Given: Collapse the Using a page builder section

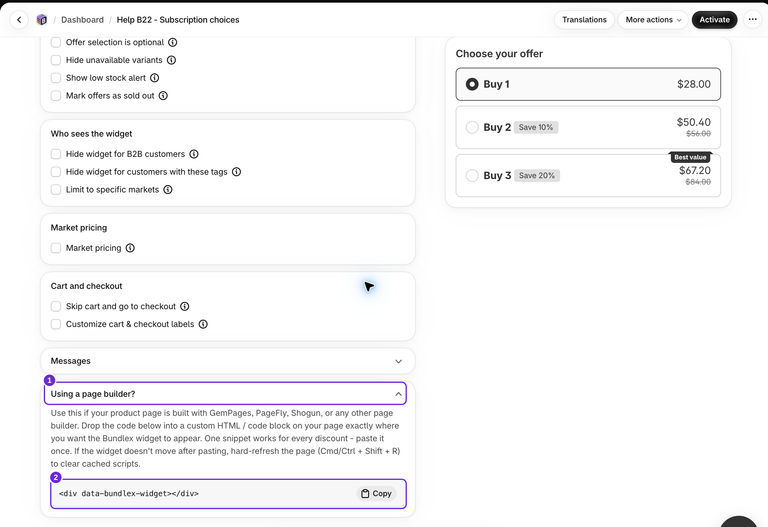Looking at the screenshot, I should (x=225, y=394).
